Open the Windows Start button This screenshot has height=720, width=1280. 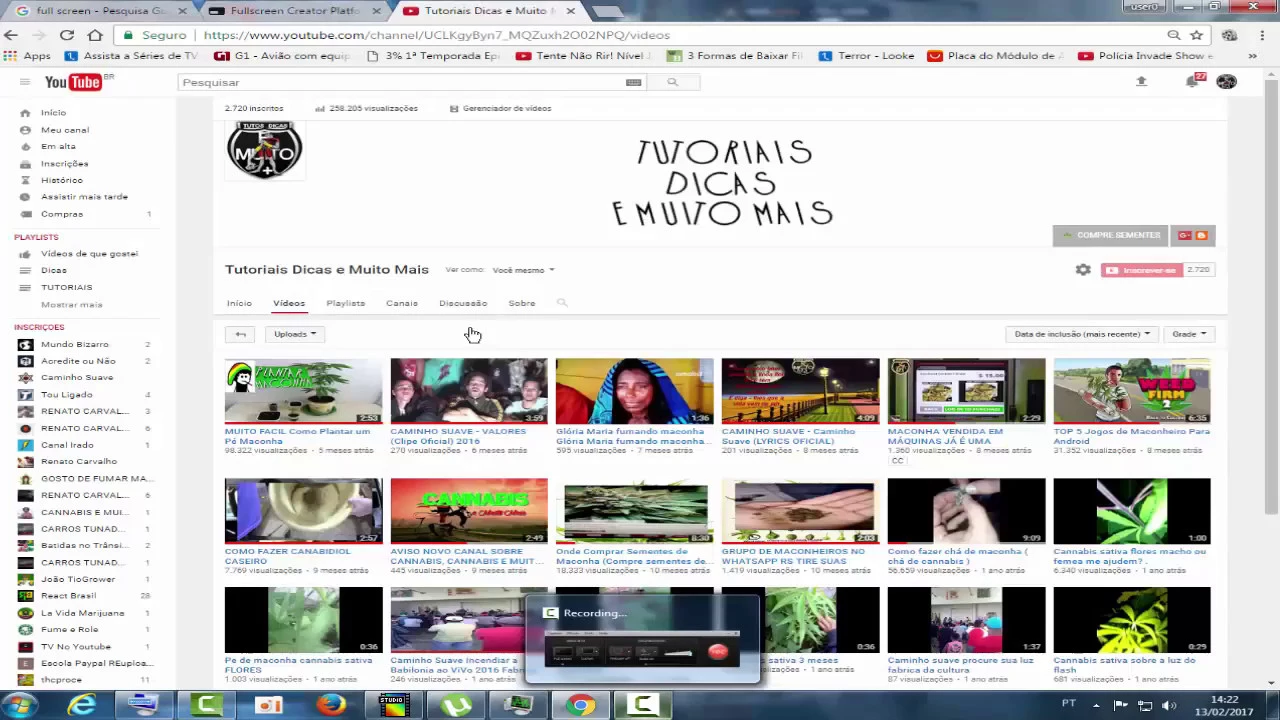[19, 705]
